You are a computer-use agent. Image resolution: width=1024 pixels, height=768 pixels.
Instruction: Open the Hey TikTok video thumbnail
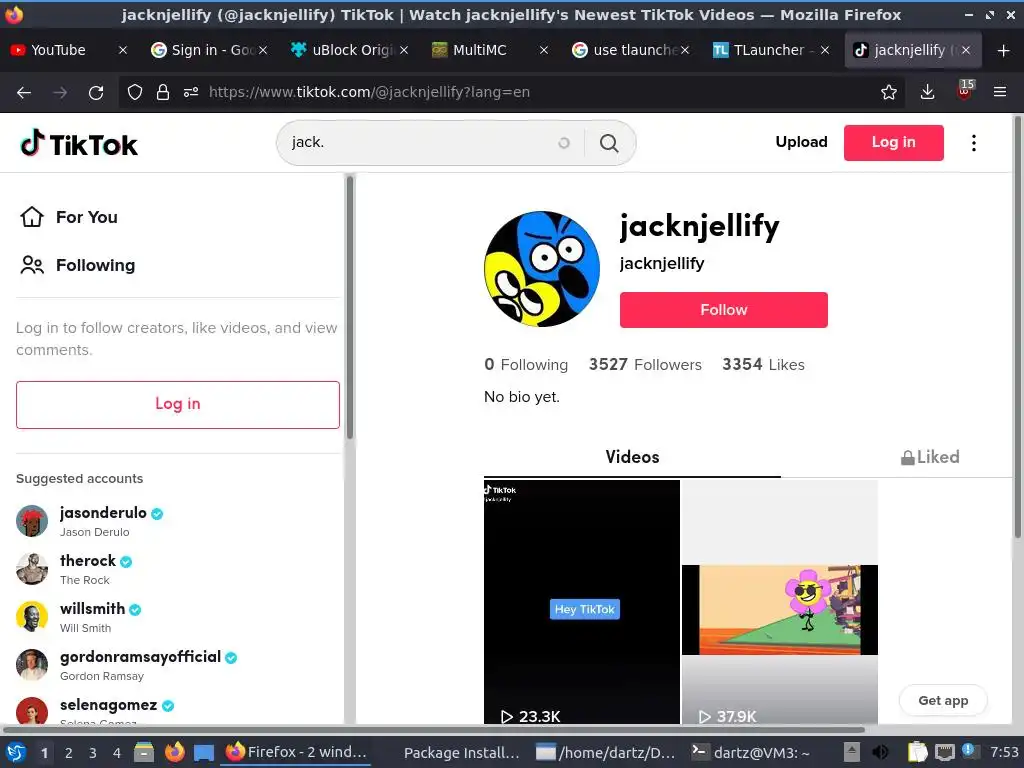point(582,602)
